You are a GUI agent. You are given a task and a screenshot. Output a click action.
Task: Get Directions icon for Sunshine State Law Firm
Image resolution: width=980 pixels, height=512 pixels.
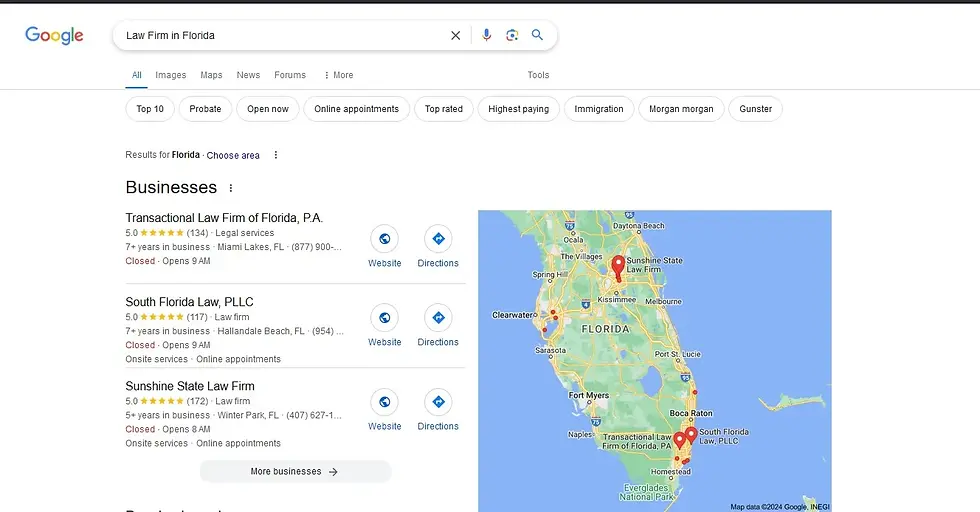pos(438,402)
